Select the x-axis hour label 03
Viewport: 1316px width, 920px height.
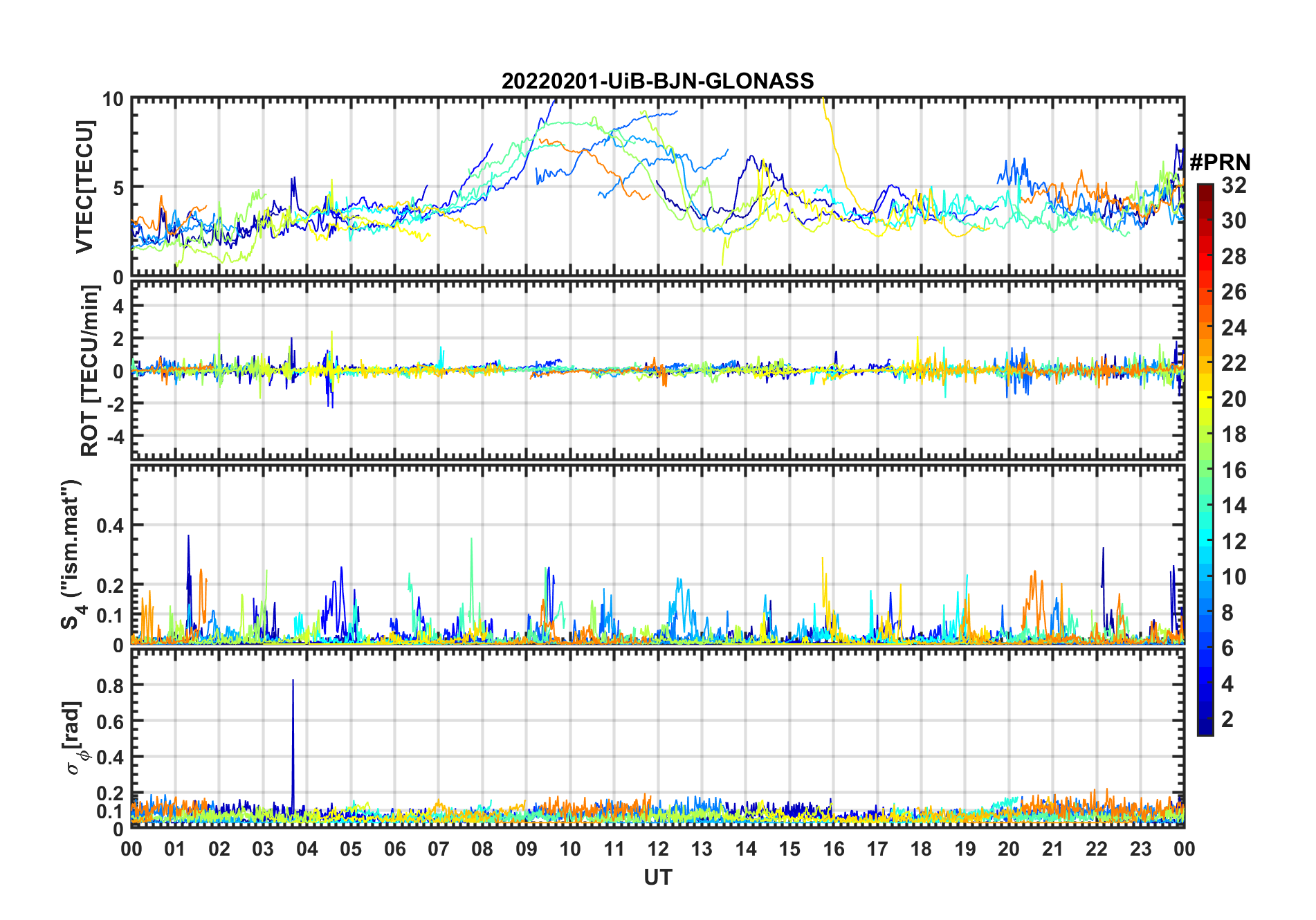click(x=263, y=849)
